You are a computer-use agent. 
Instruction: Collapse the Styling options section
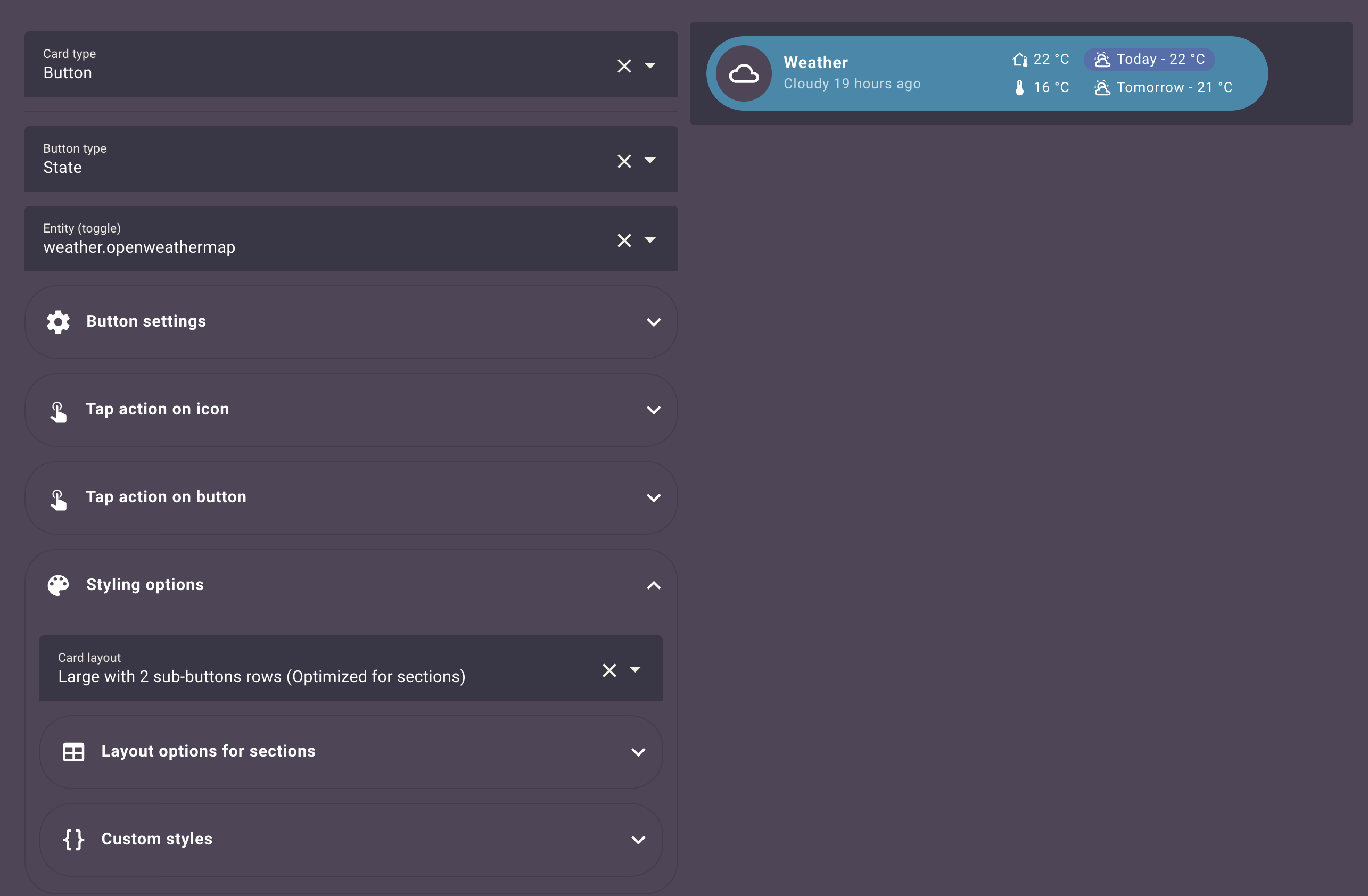pyautogui.click(x=654, y=585)
